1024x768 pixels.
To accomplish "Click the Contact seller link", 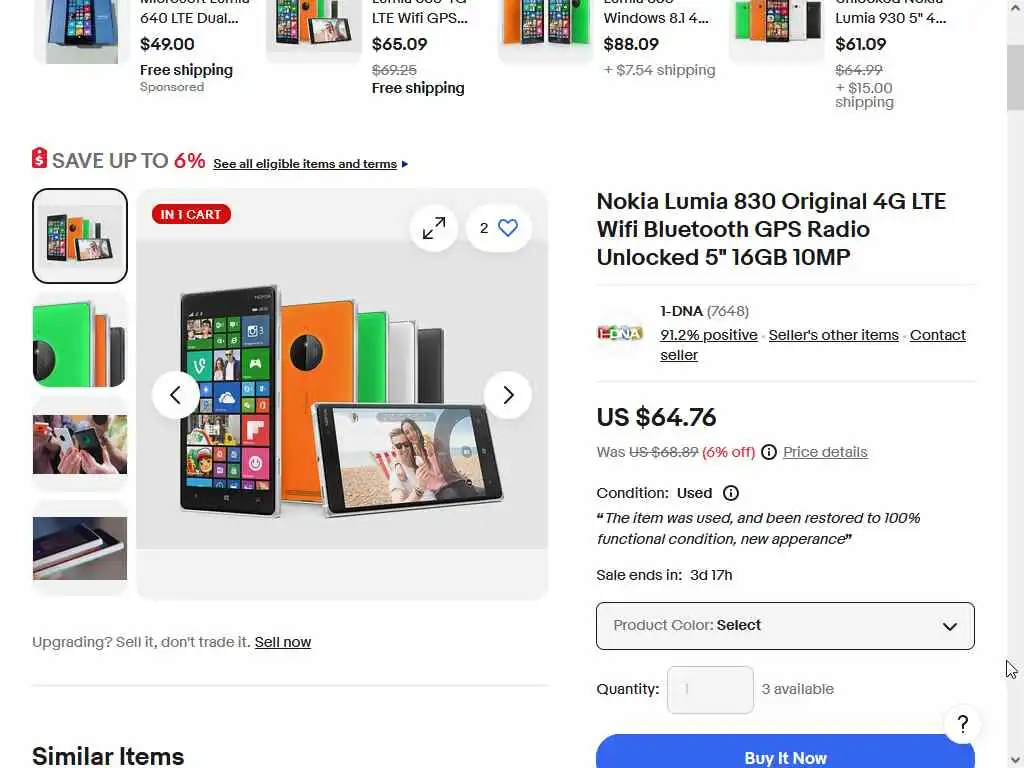I will [937, 335].
